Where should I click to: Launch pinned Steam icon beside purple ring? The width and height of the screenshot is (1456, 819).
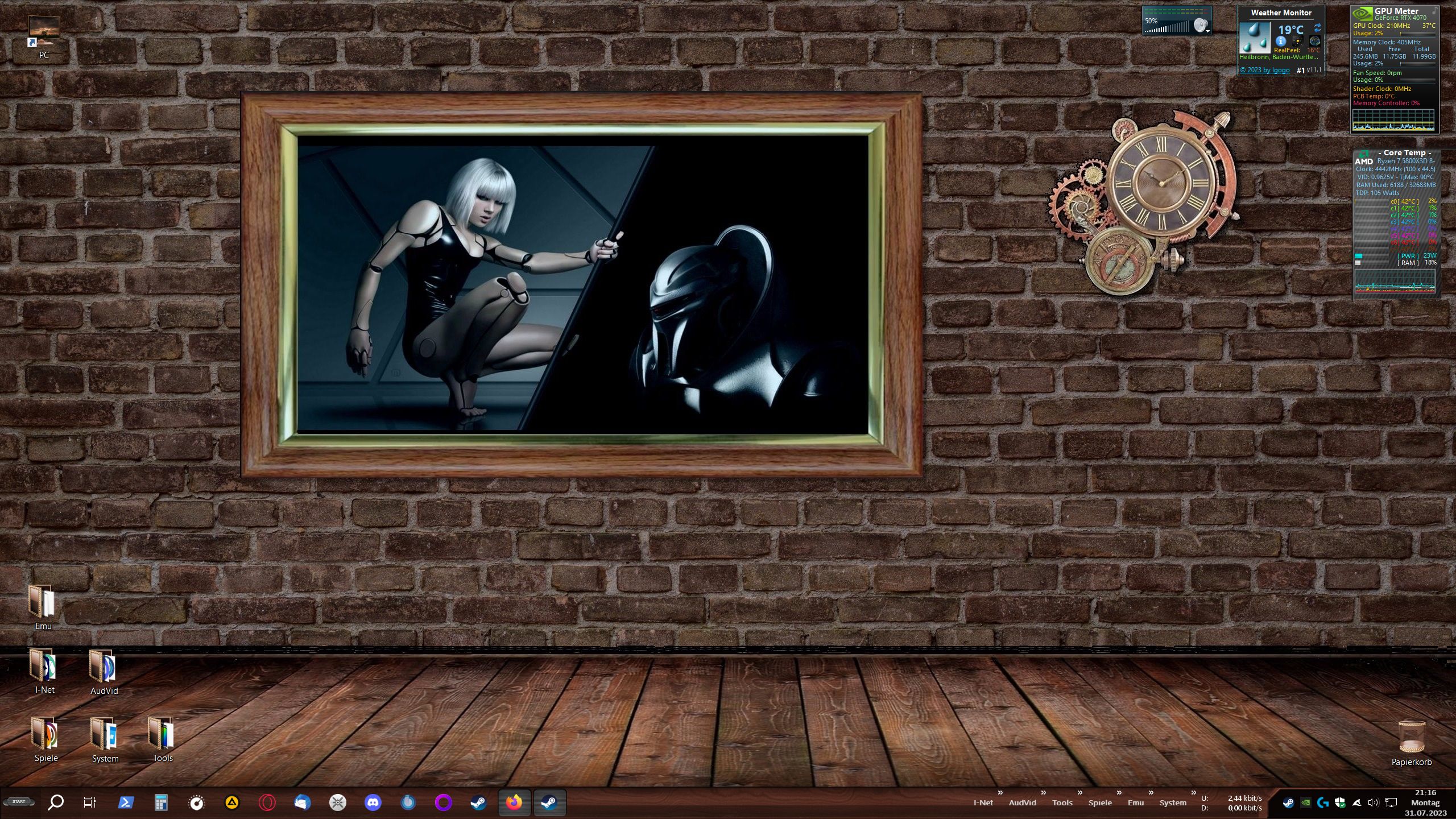tap(478, 803)
